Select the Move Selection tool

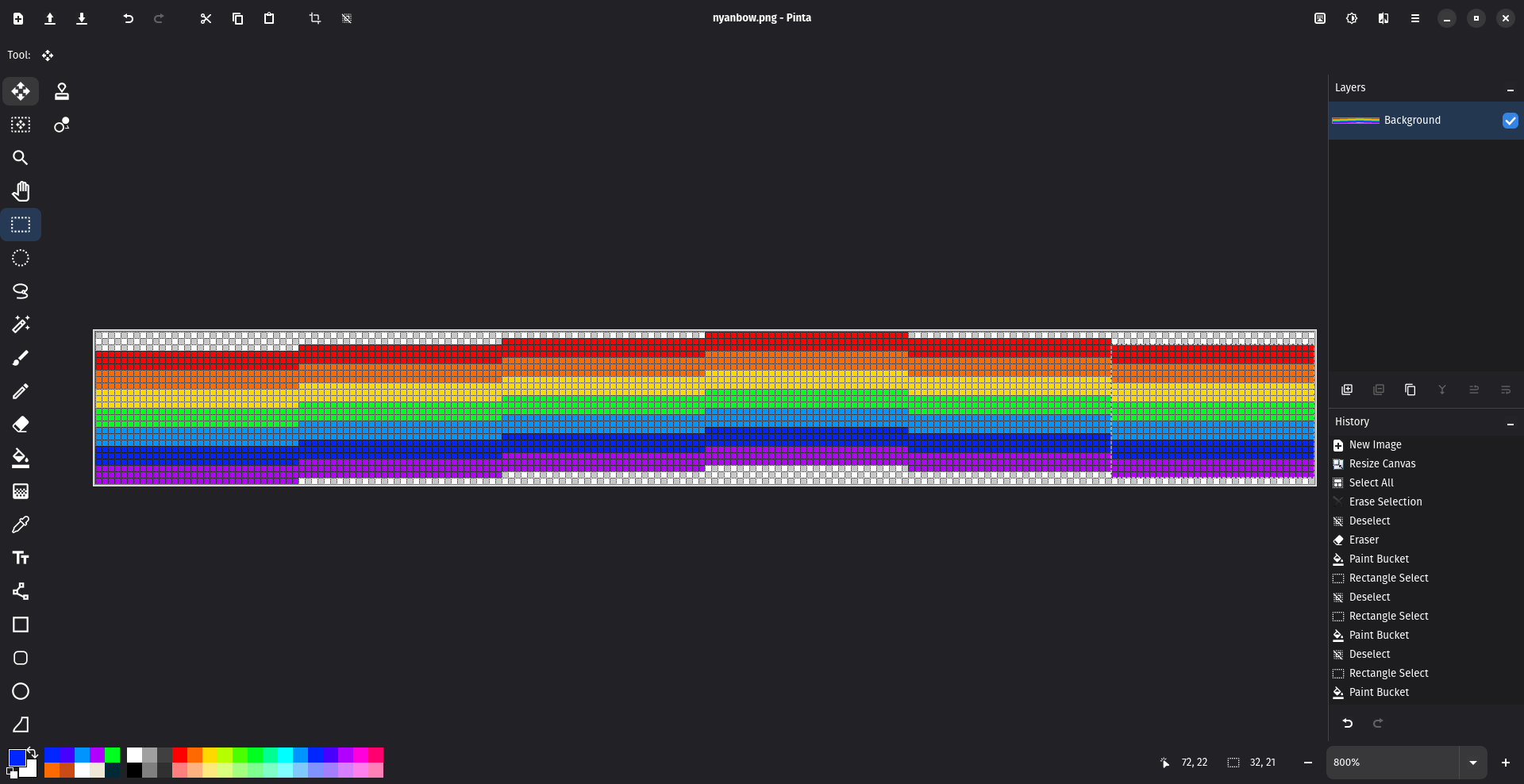tap(21, 125)
